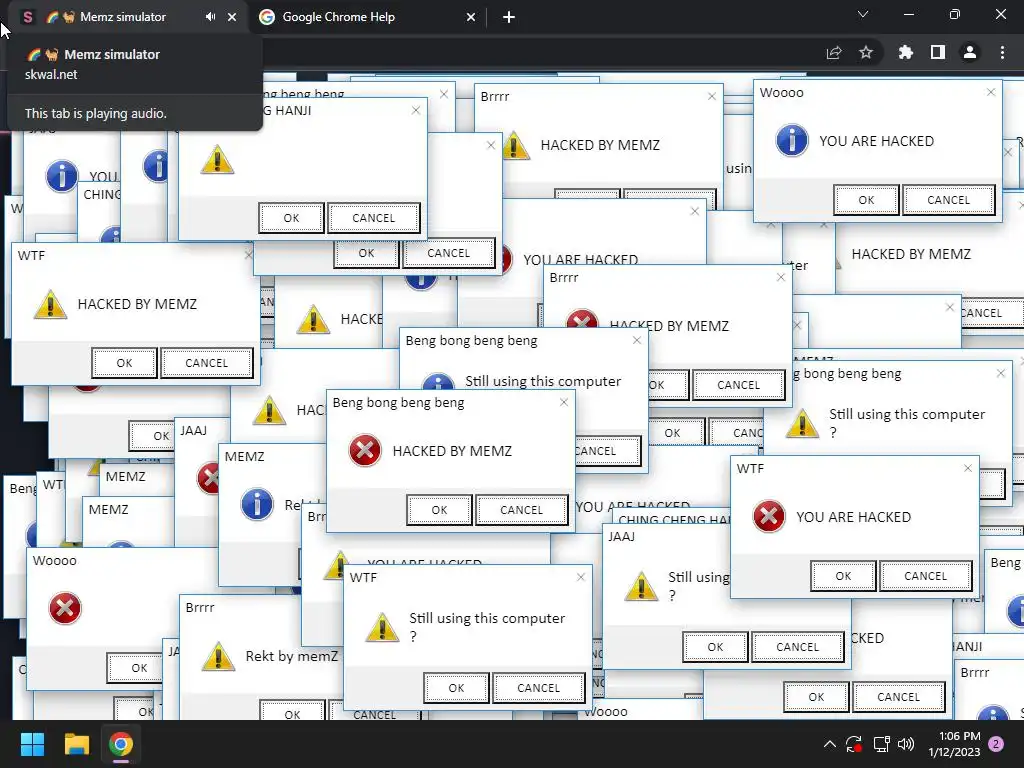Open the notification badge showing 2

[997, 744]
